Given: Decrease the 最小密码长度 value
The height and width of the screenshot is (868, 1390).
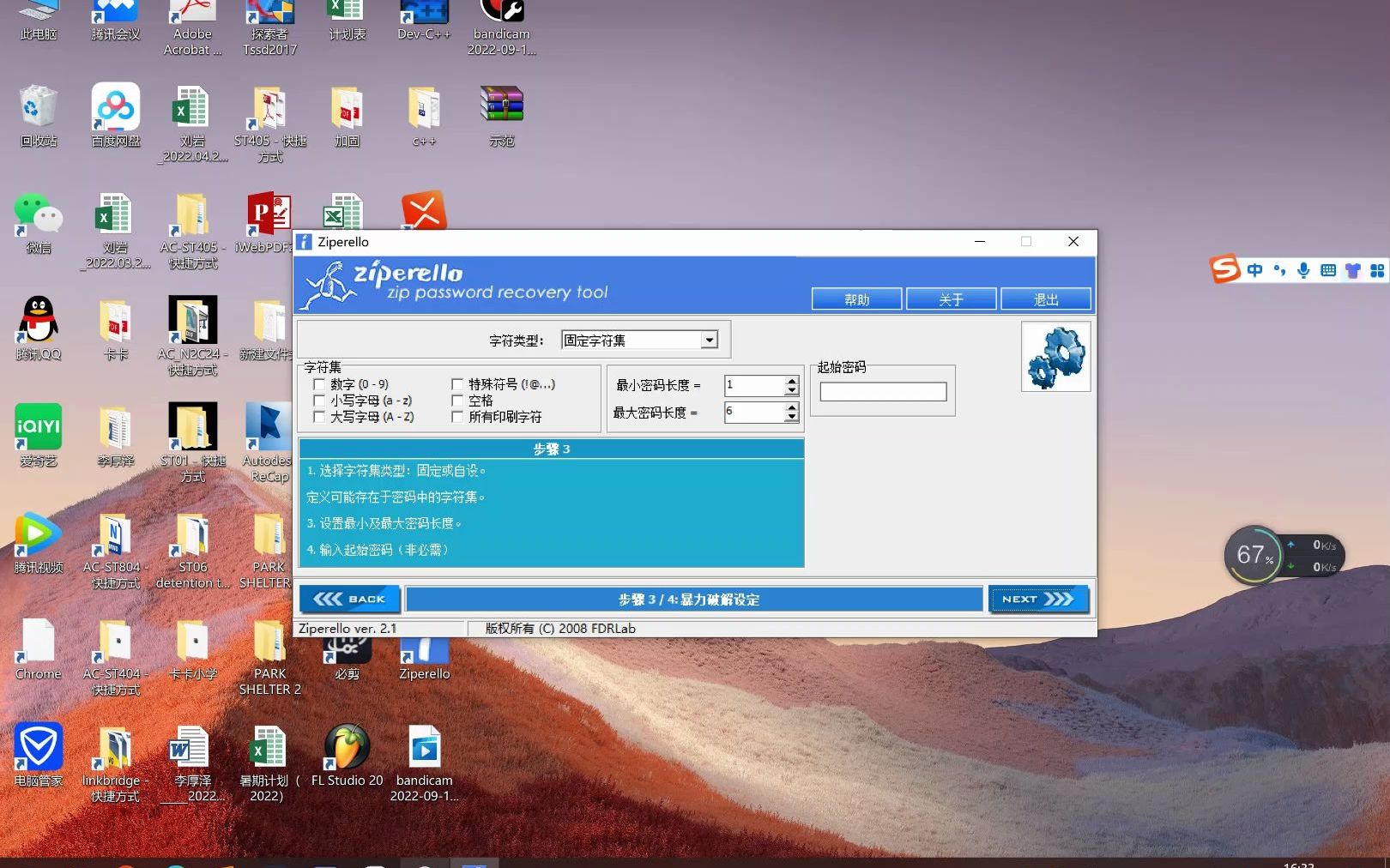Looking at the screenshot, I should pos(791,391).
